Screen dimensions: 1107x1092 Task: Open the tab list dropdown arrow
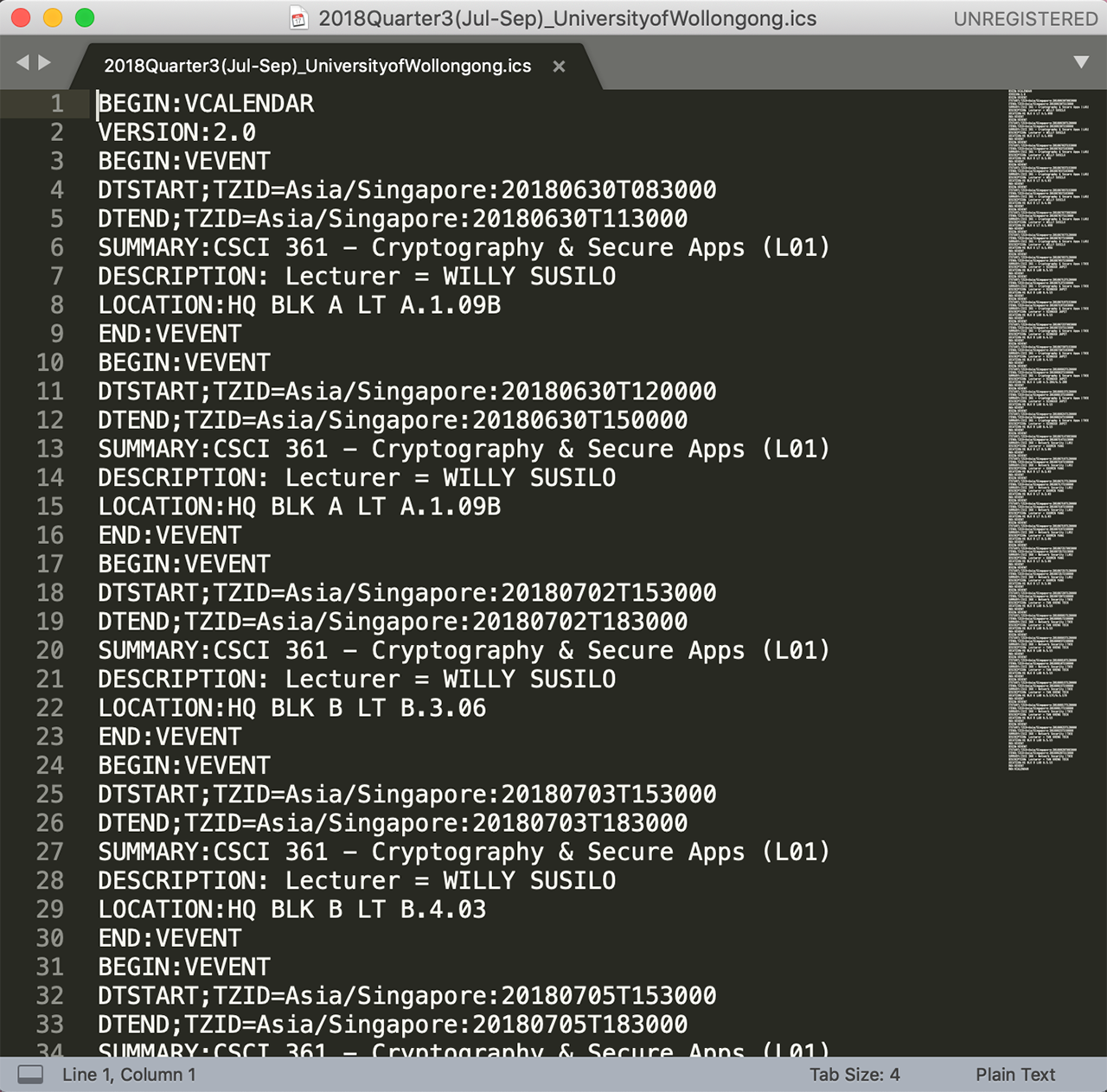(1081, 62)
